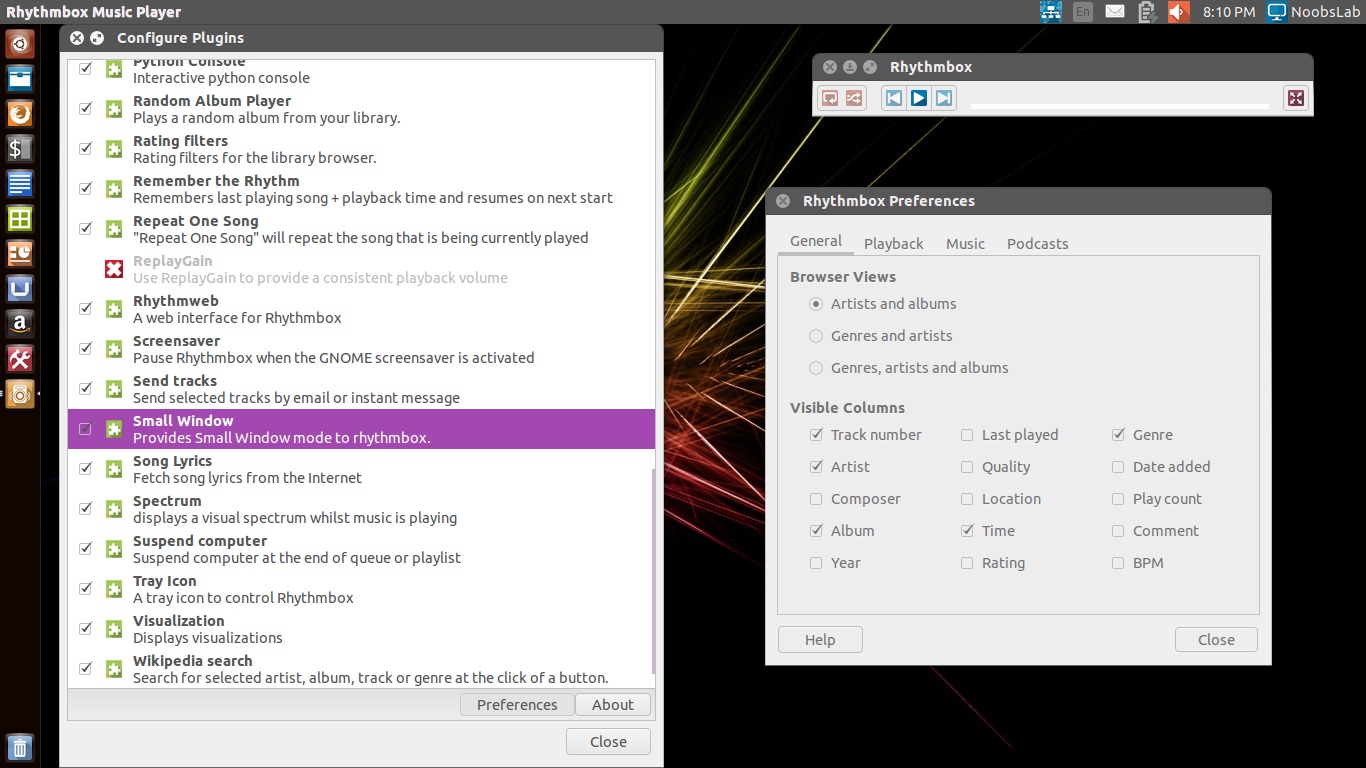Click the puzzle icon beside the Spectrum plugin

[x=114, y=509]
